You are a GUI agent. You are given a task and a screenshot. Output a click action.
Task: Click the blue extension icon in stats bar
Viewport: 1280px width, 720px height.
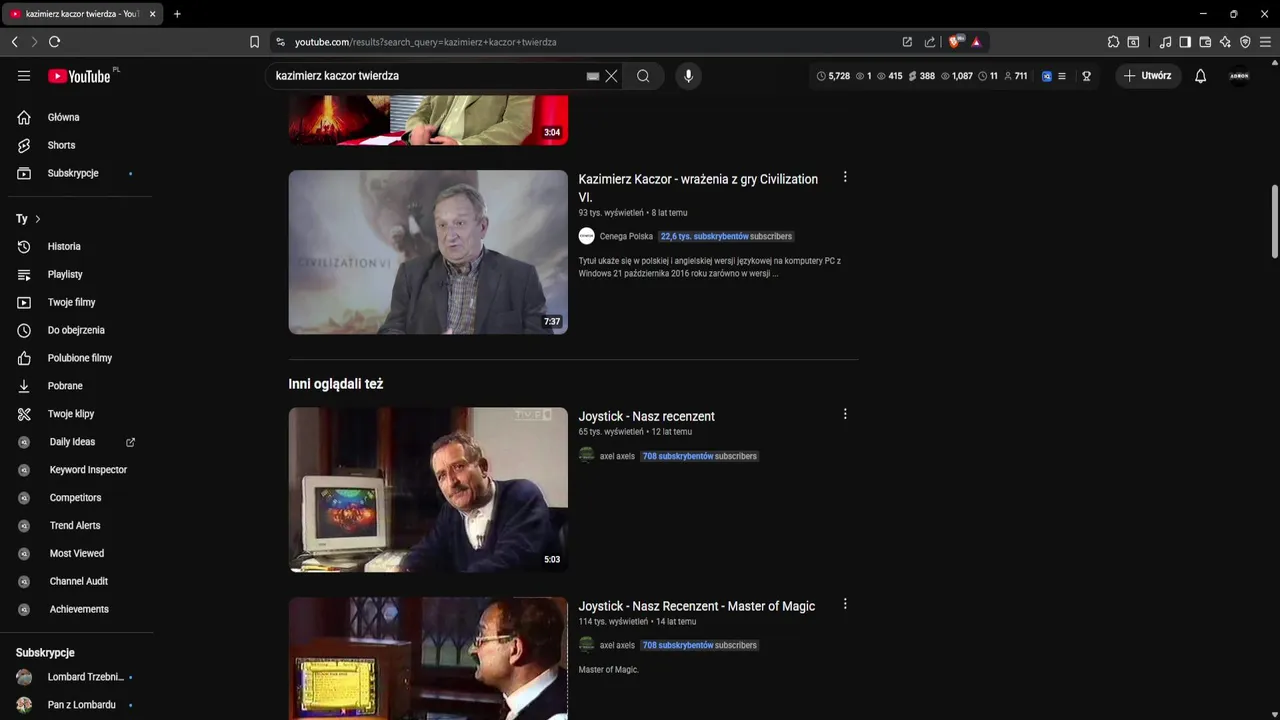(x=1047, y=76)
